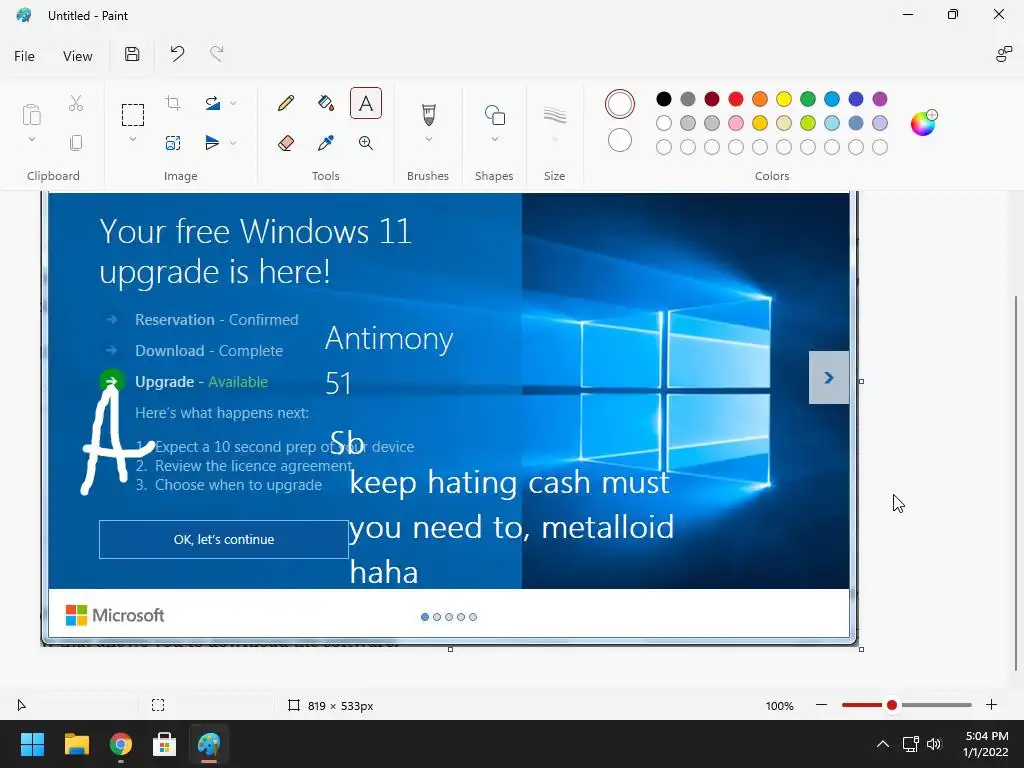Expand the Rotate options arrow
The width and height of the screenshot is (1024, 768).
tap(232, 103)
